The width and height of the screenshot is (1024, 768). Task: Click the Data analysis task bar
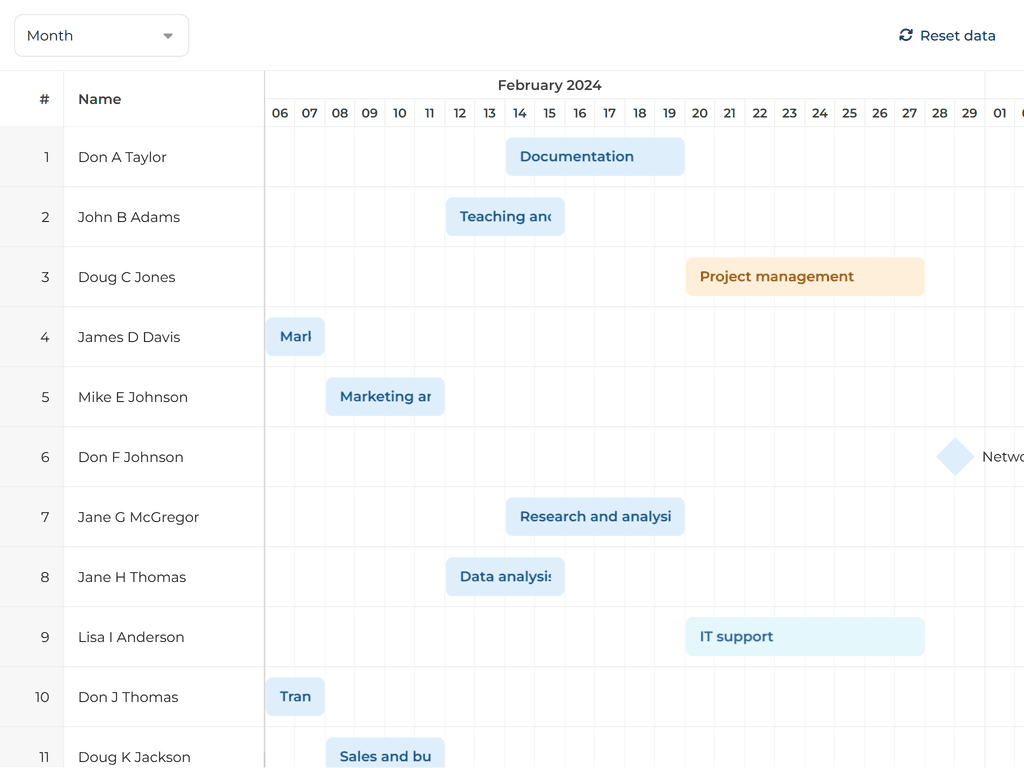[x=505, y=577]
